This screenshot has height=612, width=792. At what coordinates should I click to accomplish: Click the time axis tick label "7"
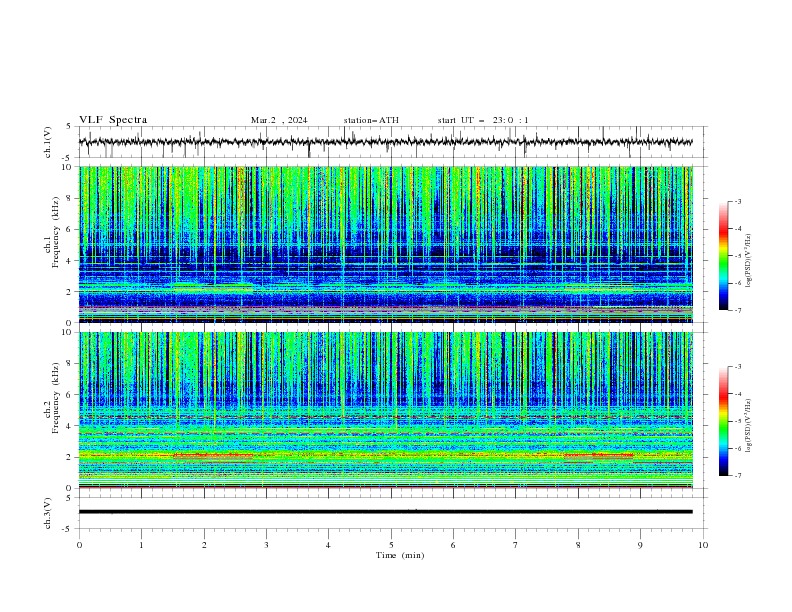(516, 545)
